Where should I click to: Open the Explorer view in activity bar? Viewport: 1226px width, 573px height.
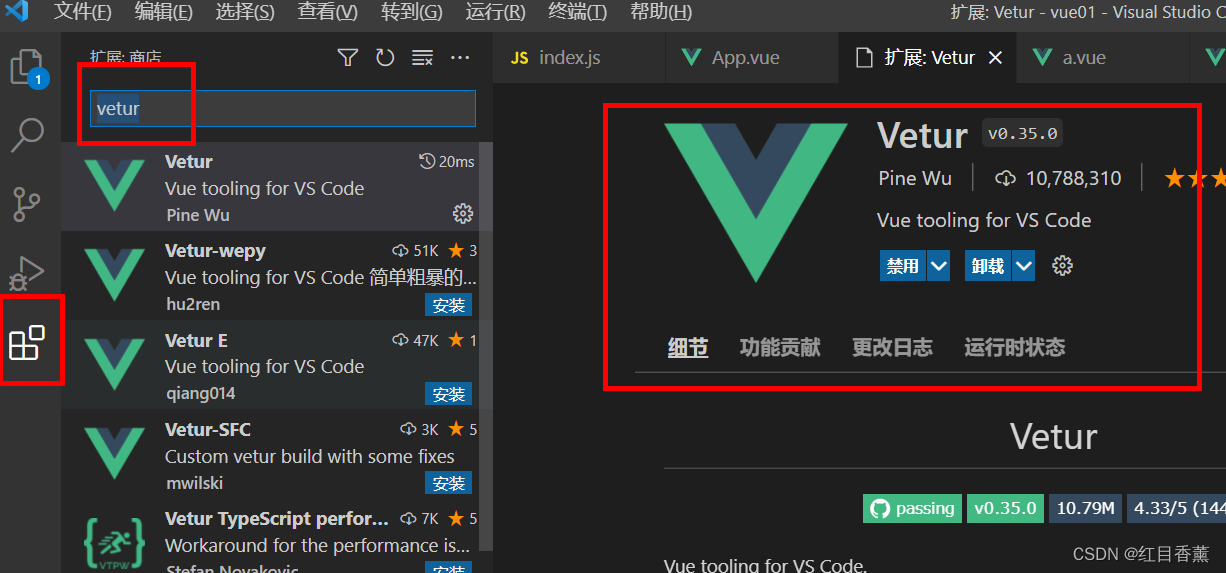tap(27, 68)
